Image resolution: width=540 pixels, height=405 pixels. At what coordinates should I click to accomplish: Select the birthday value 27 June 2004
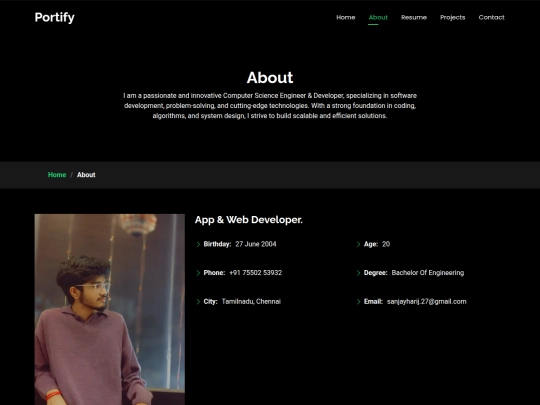click(x=256, y=244)
